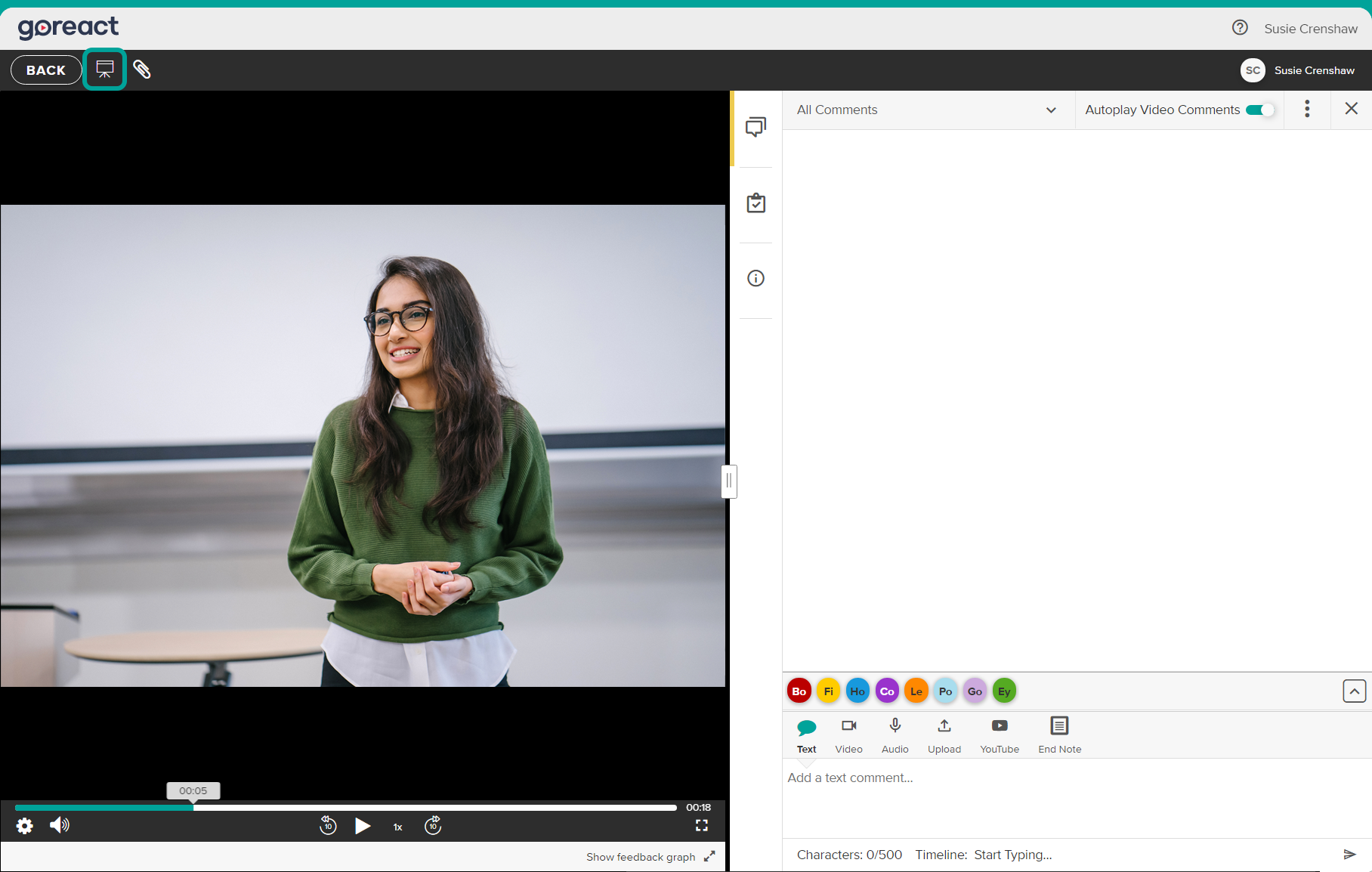The width and height of the screenshot is (1372, 872).
Task: Switch to Text comment tab
Action: click(806, 736)
